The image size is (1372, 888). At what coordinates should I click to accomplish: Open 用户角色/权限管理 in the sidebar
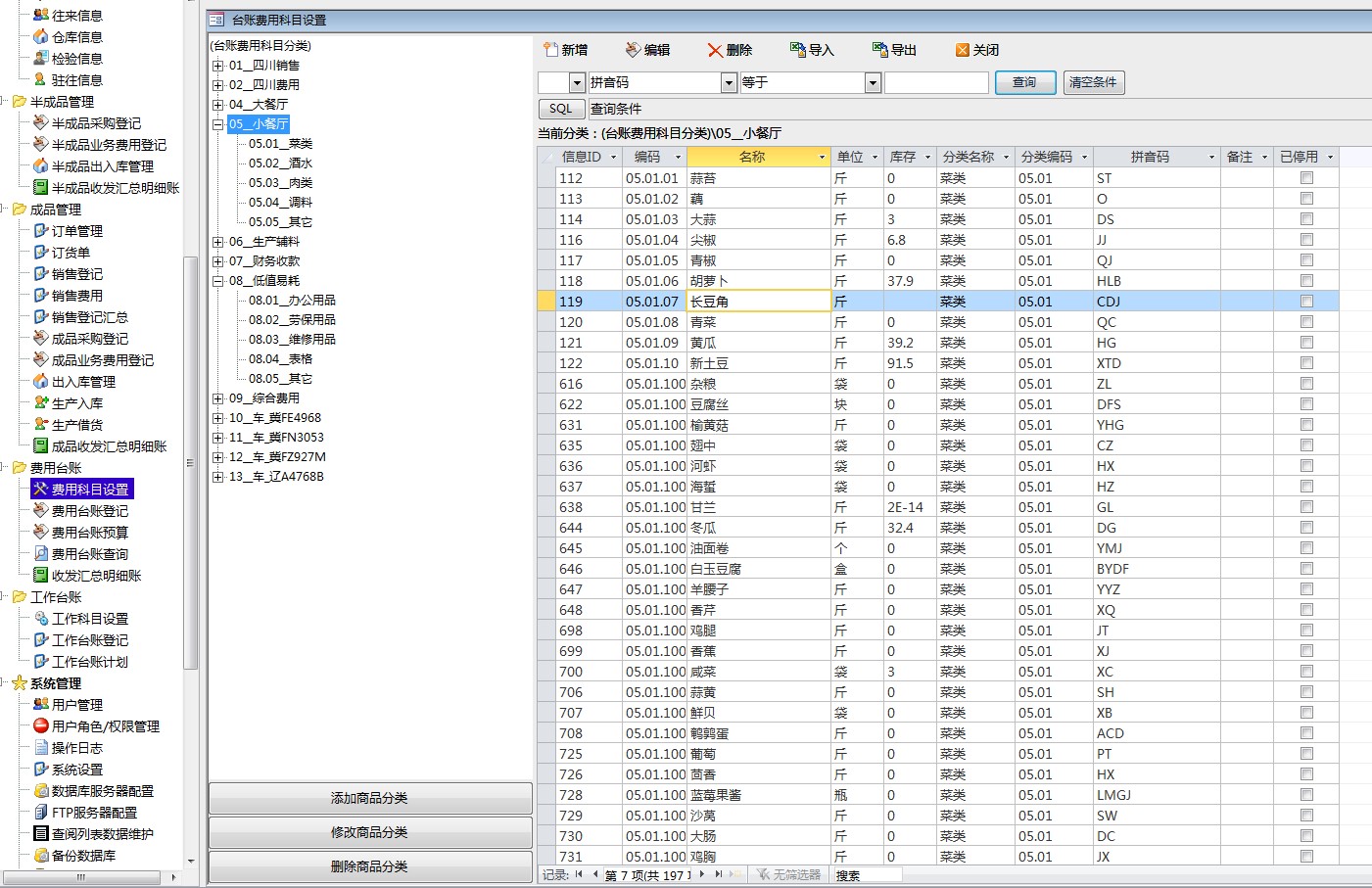click(x=105, y=726)
